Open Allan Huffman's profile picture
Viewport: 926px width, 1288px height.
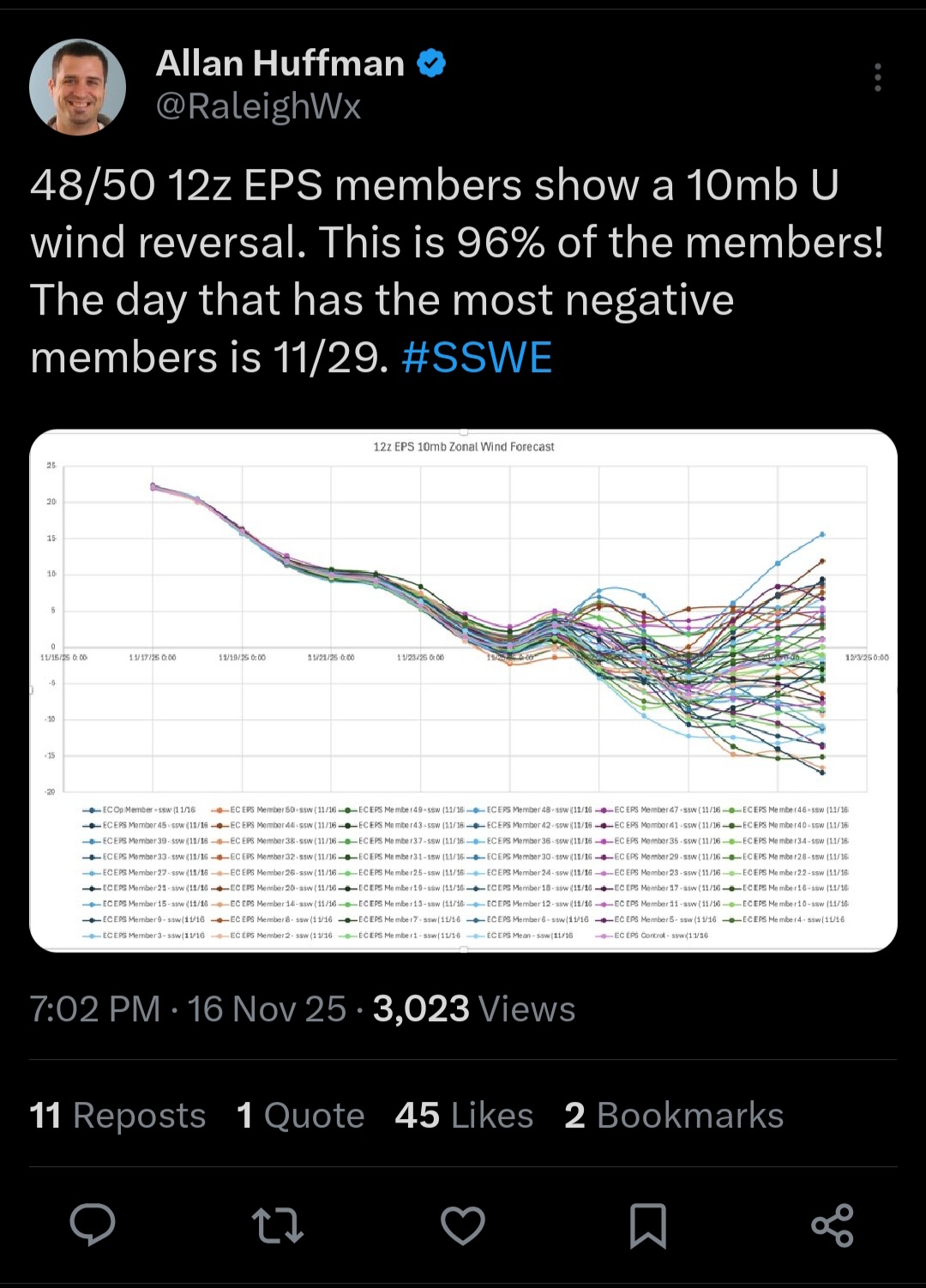(x=78, y=87)
